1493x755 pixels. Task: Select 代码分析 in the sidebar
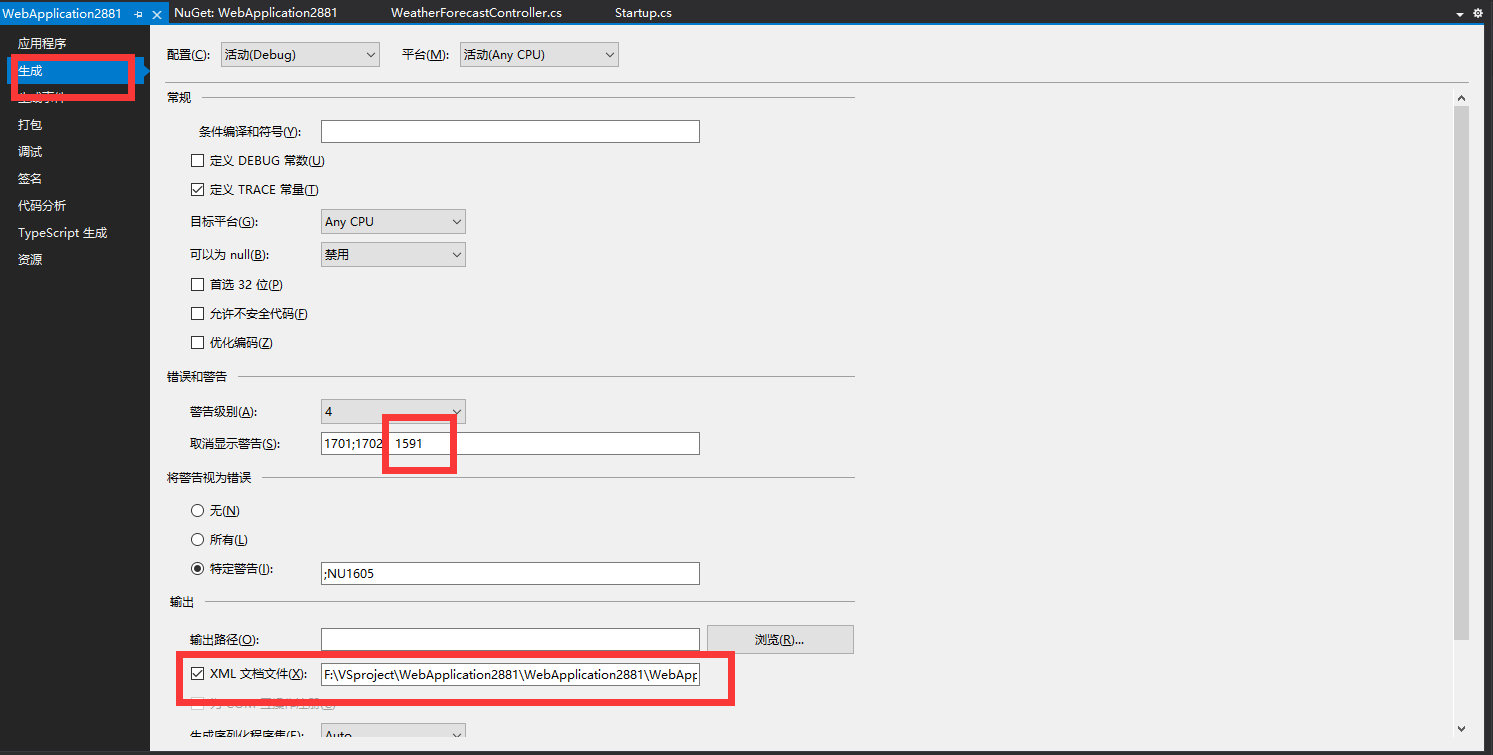click(x=42, y=206)
